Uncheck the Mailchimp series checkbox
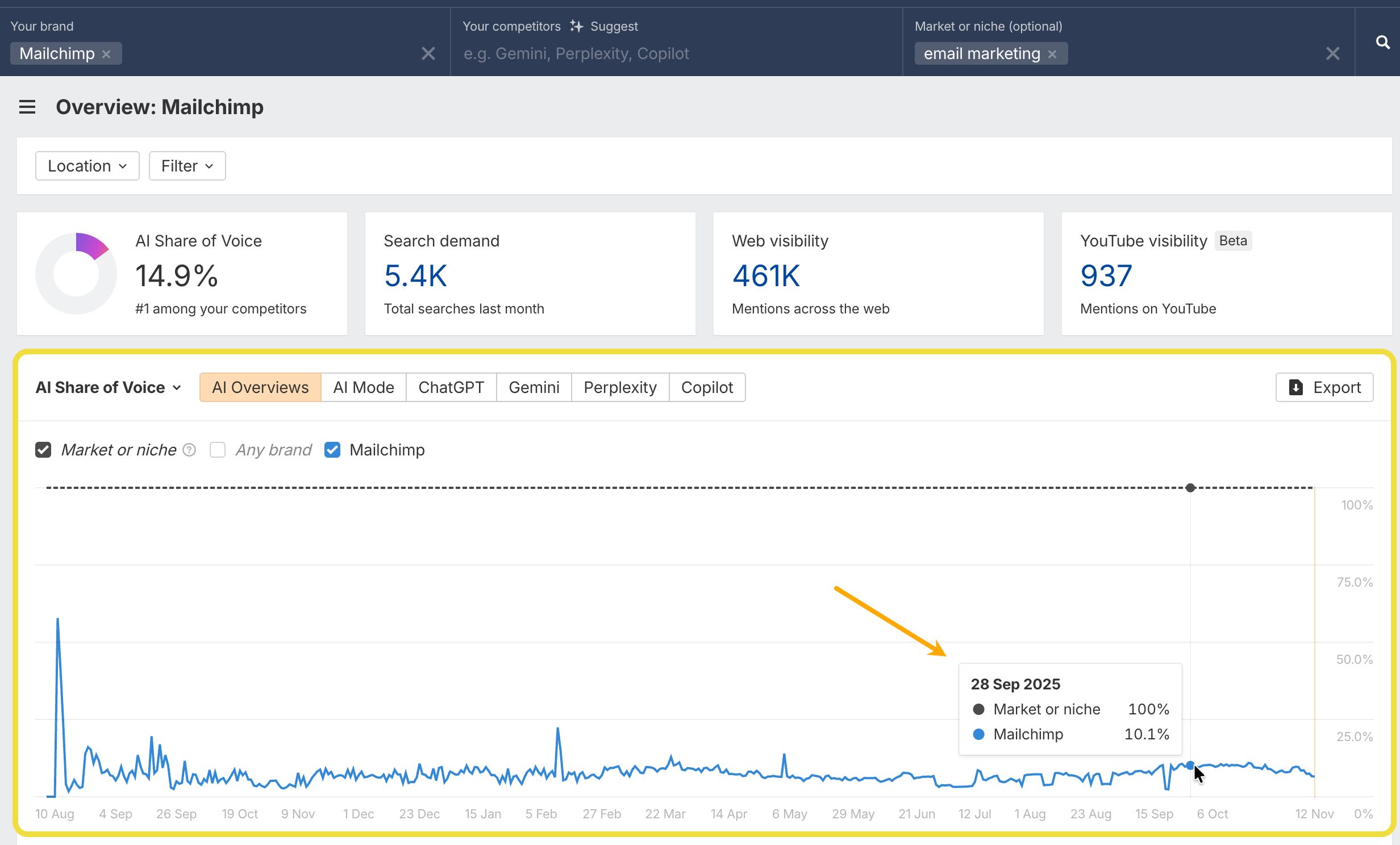This screenshot has width=1400, height=845. pyautogui.click(x=332, y=450)
